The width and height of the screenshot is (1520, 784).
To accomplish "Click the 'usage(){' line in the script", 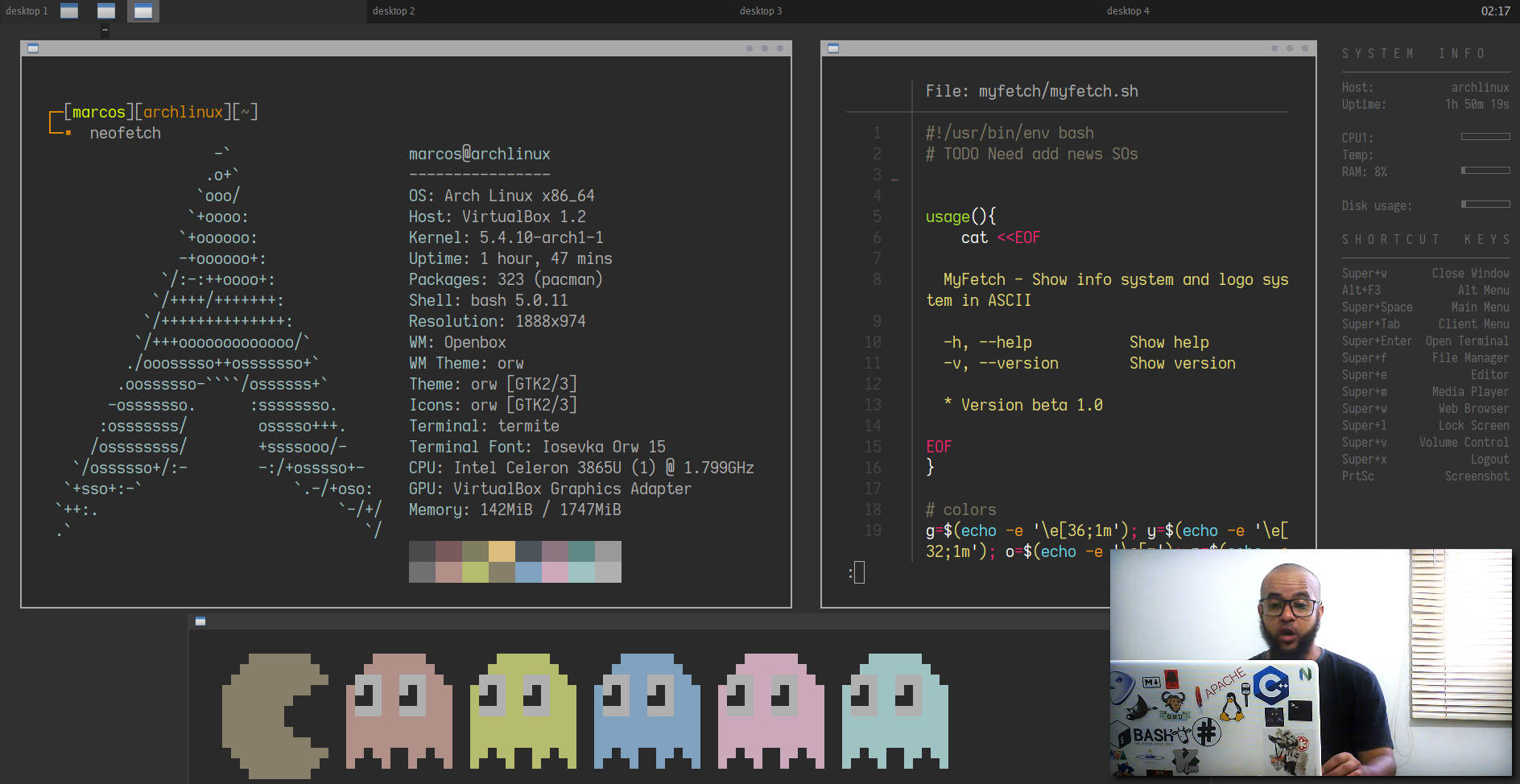I will (961, 217).
